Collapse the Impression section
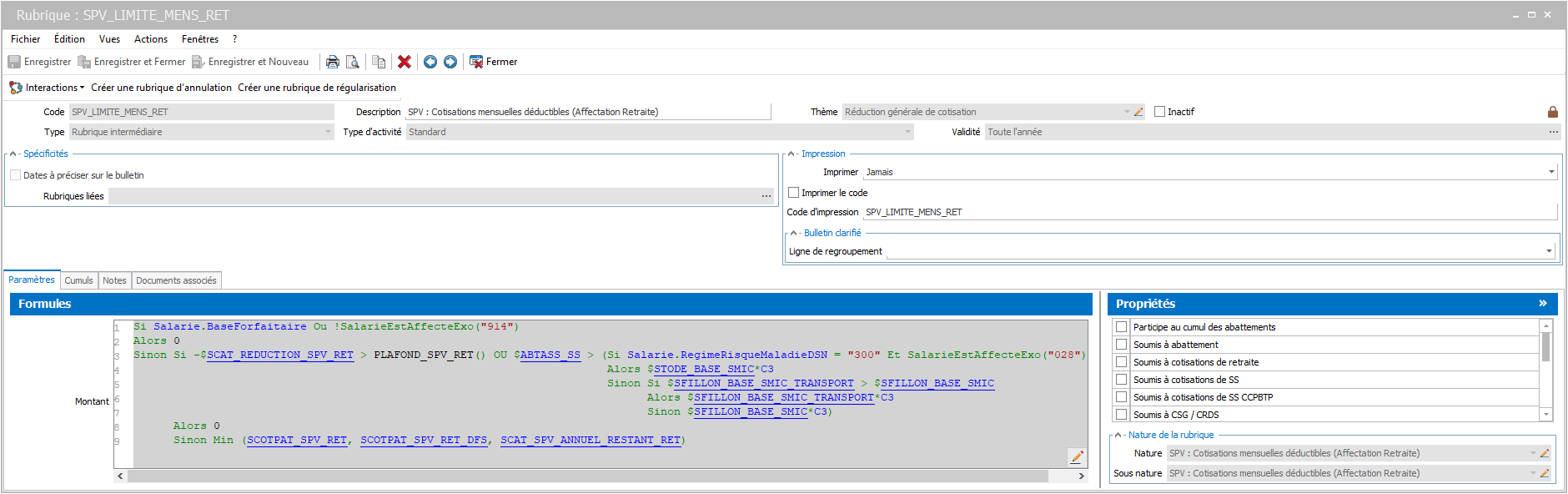Screen dimensions: 1568x494 (791, 154)
